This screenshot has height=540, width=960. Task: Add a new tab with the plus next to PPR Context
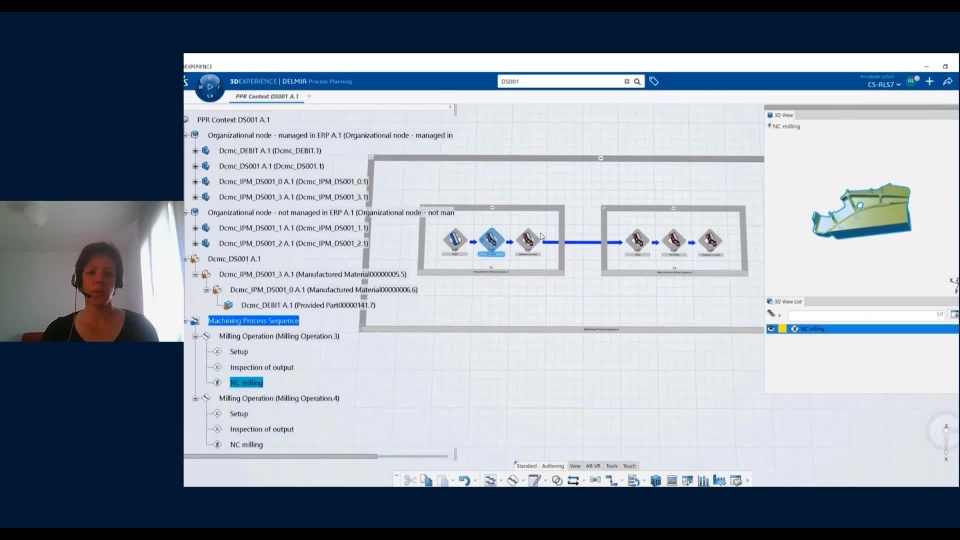coord(309,96)
